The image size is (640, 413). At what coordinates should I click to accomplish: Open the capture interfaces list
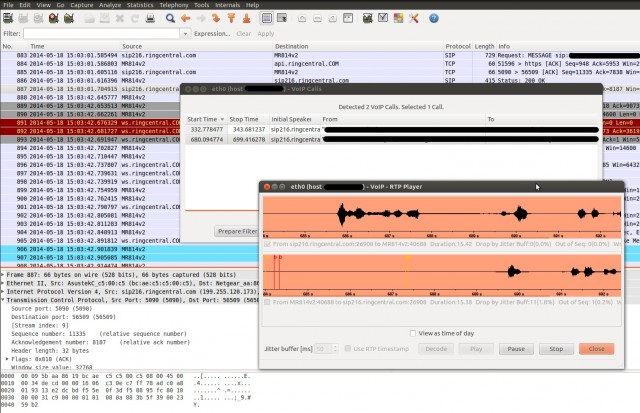[8, 18]
